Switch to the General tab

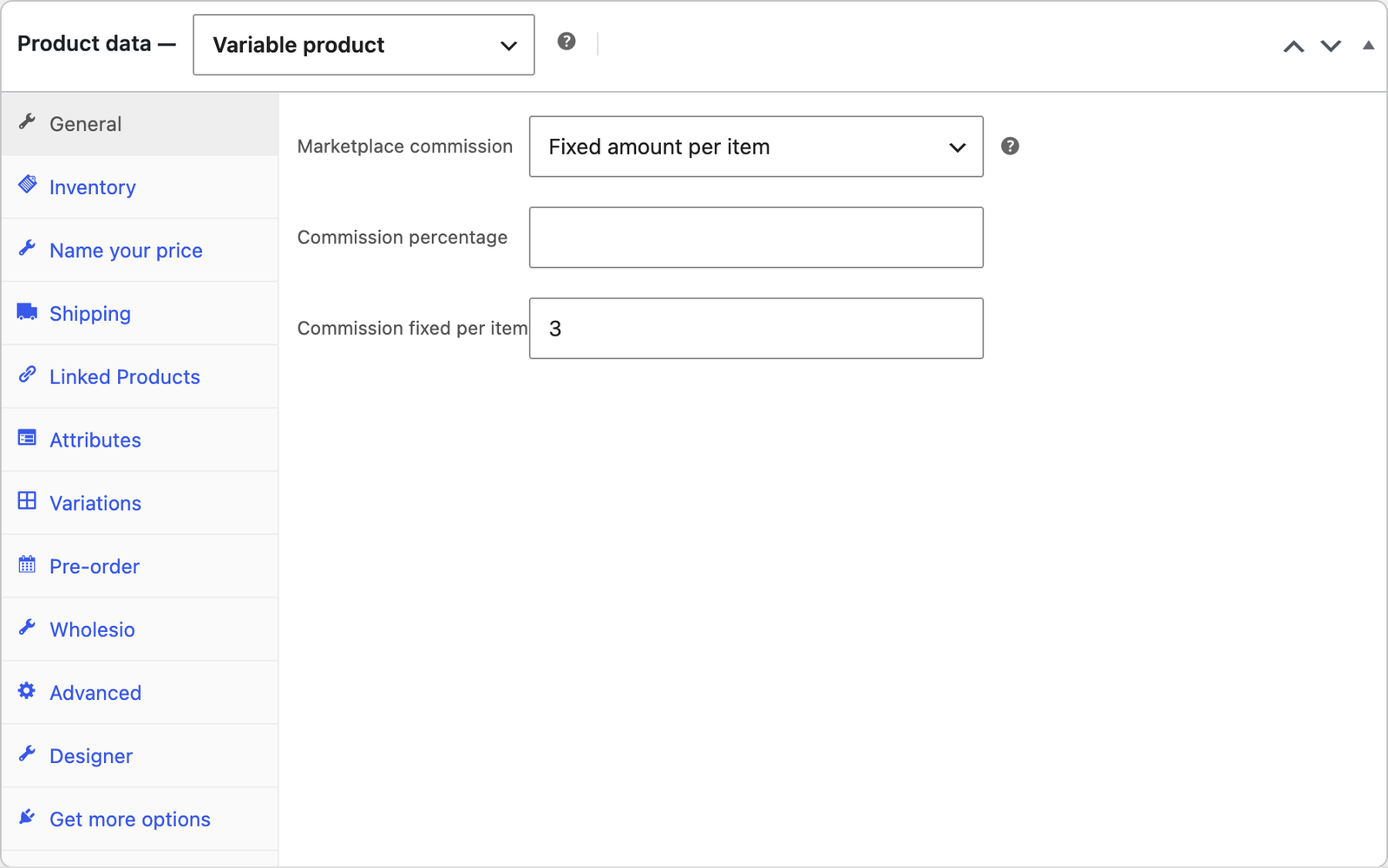(140, 124)
